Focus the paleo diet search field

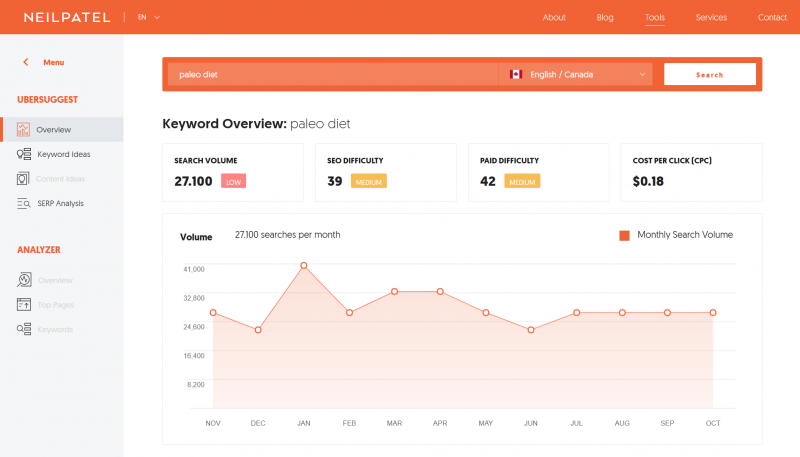pyautogui.click(x=333, y=74)
